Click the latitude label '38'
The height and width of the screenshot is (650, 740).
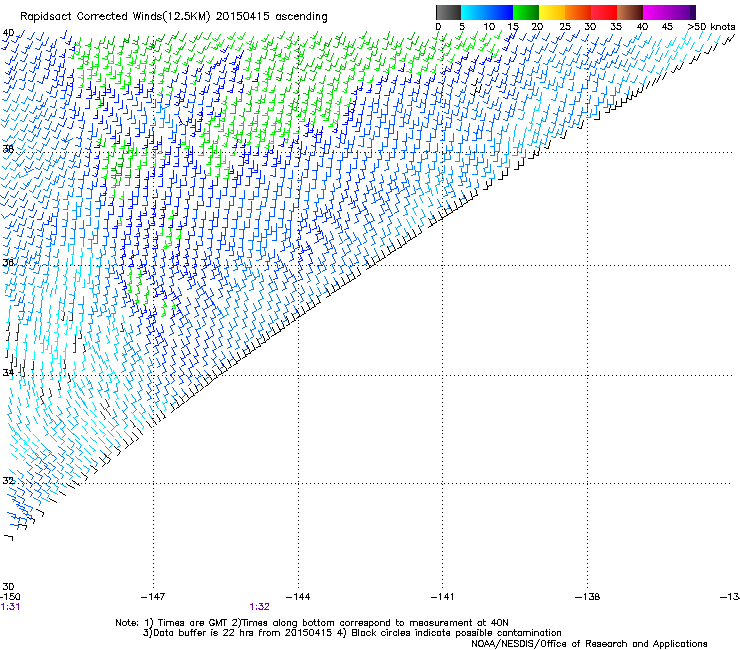click(x=8, y=149)
